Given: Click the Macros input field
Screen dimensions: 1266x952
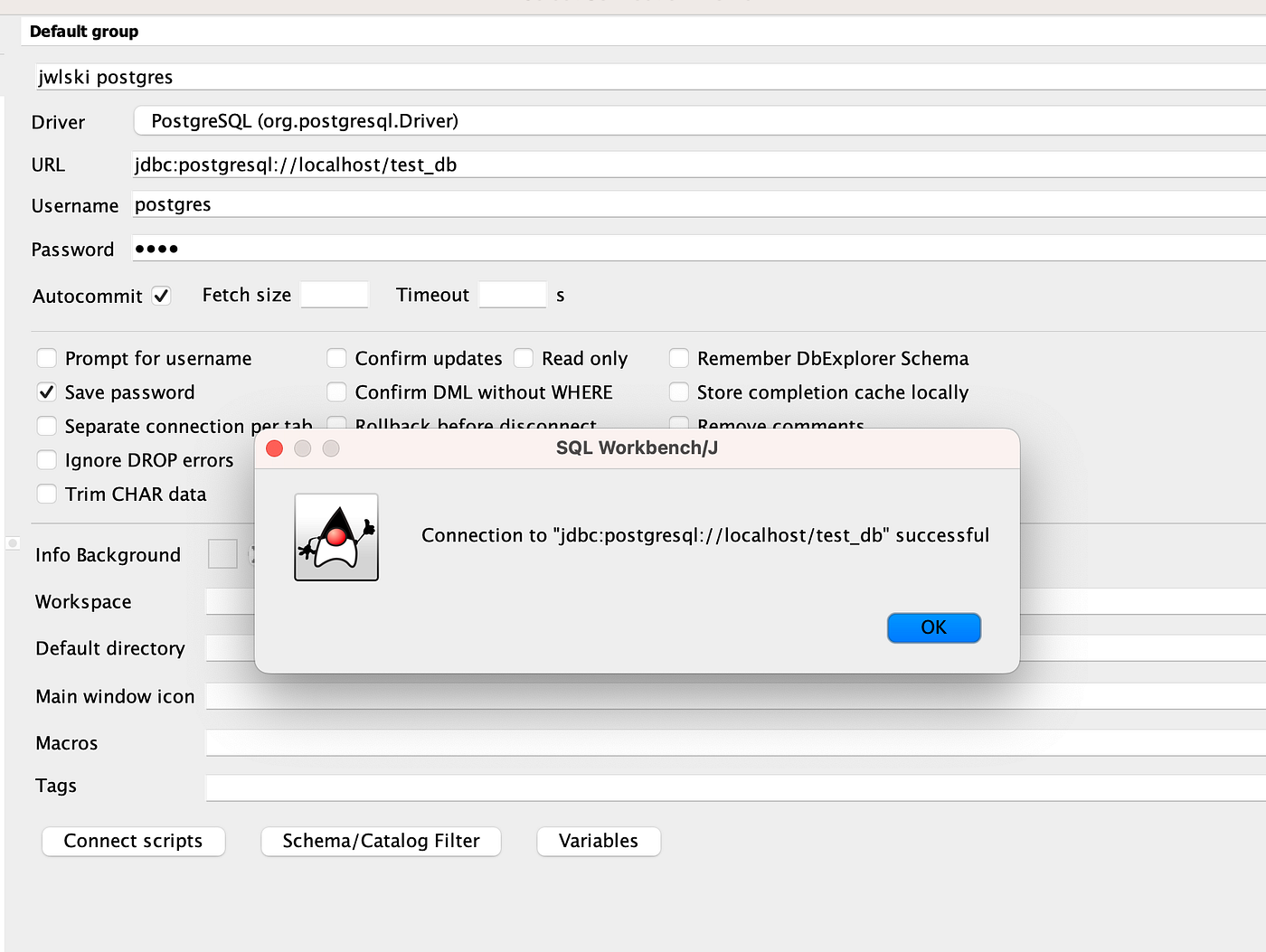Looking at the screenshot, I should [735, 742].
